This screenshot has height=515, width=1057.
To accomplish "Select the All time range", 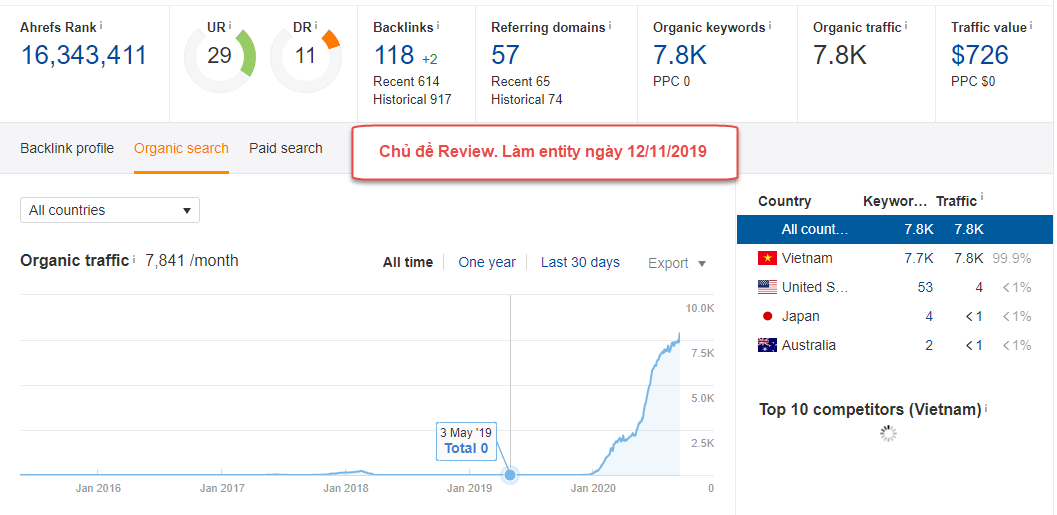I will 408,262.
